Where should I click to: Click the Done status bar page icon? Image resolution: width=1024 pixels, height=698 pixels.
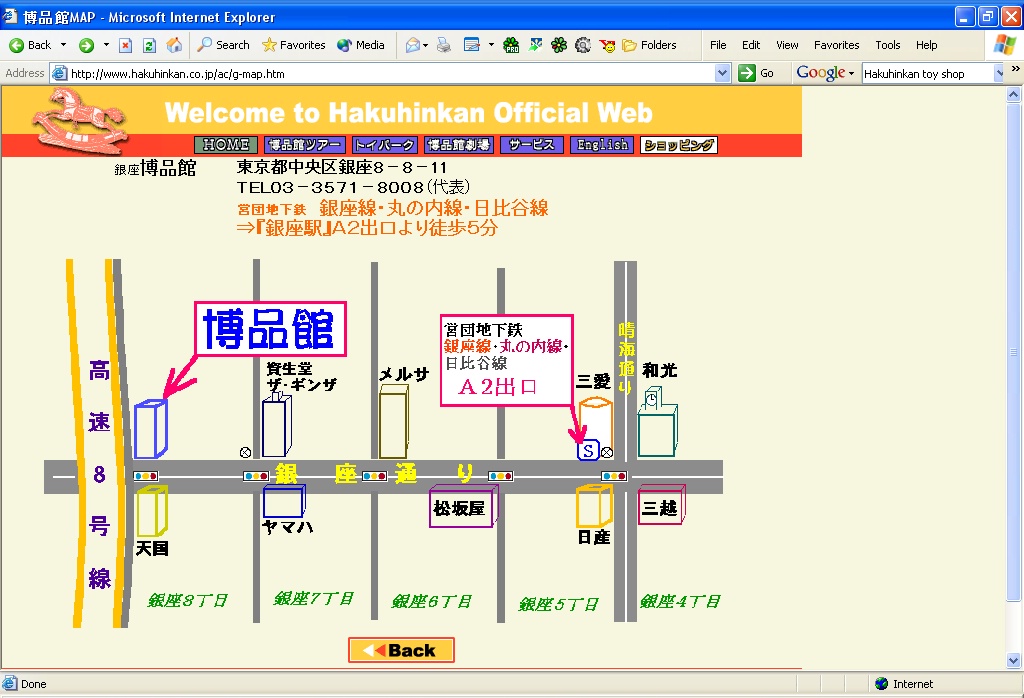9,684
